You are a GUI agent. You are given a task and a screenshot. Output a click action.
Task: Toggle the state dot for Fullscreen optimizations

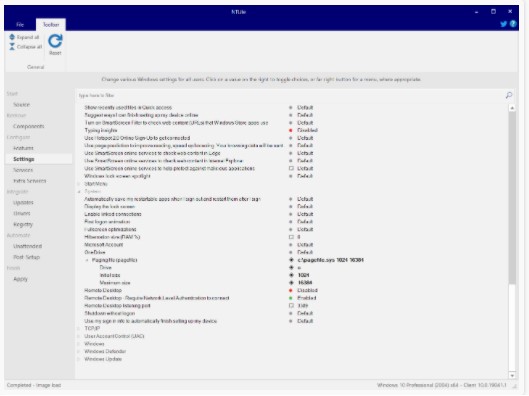pos(290,229)
